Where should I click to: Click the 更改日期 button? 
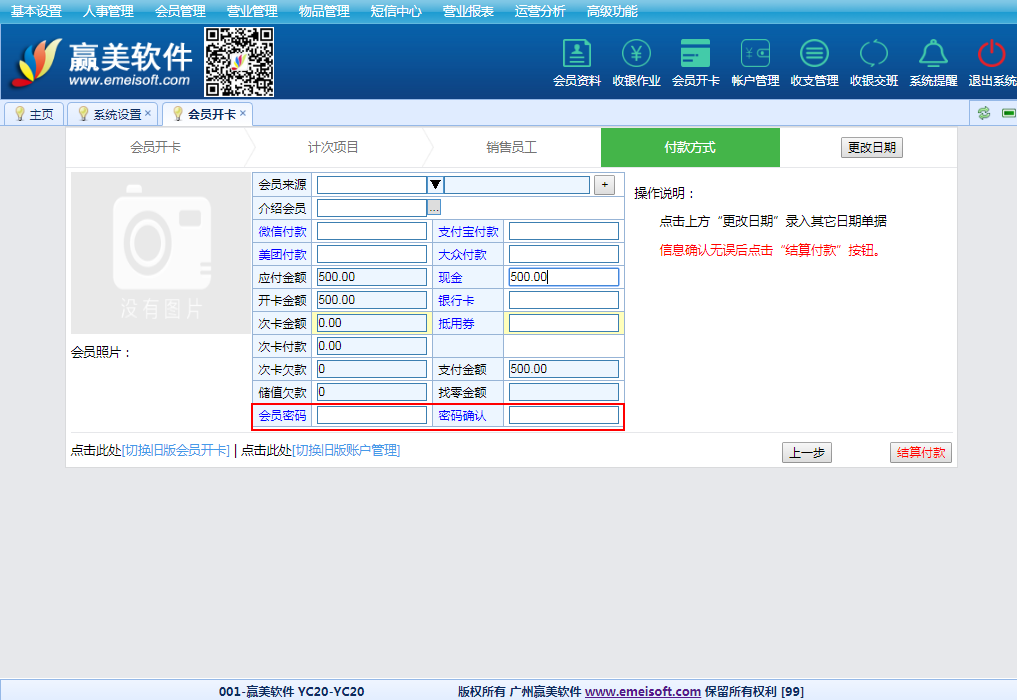(x=871, y=148)
